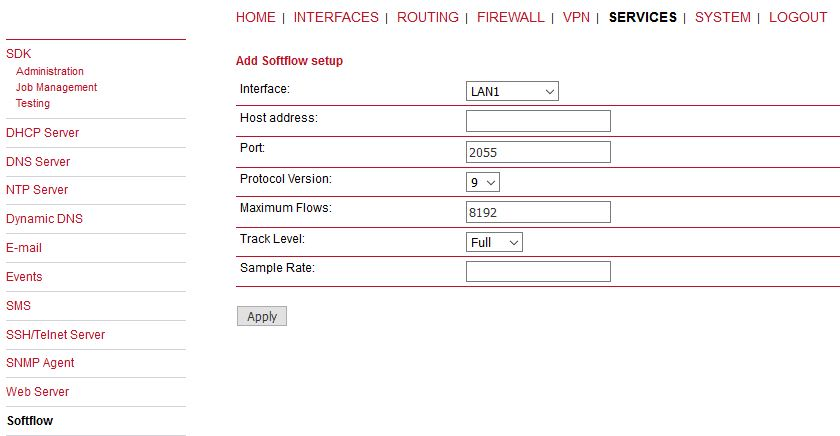Open the Track Level dropdown
Screen dimensions: 840x436
pos(494,242)
